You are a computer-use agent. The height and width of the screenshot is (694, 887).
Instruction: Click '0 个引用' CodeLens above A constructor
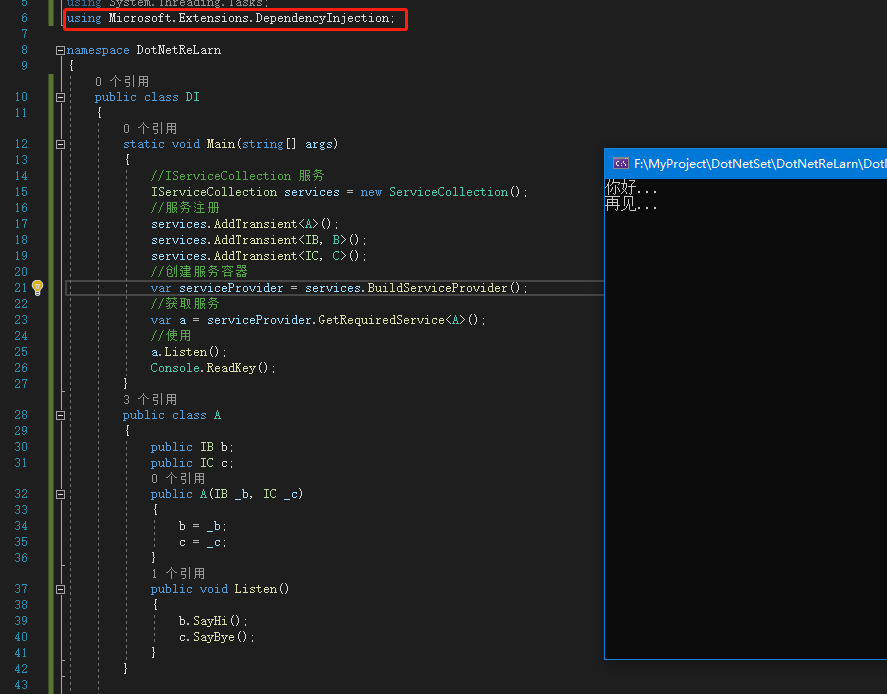[x=177, y=478]
